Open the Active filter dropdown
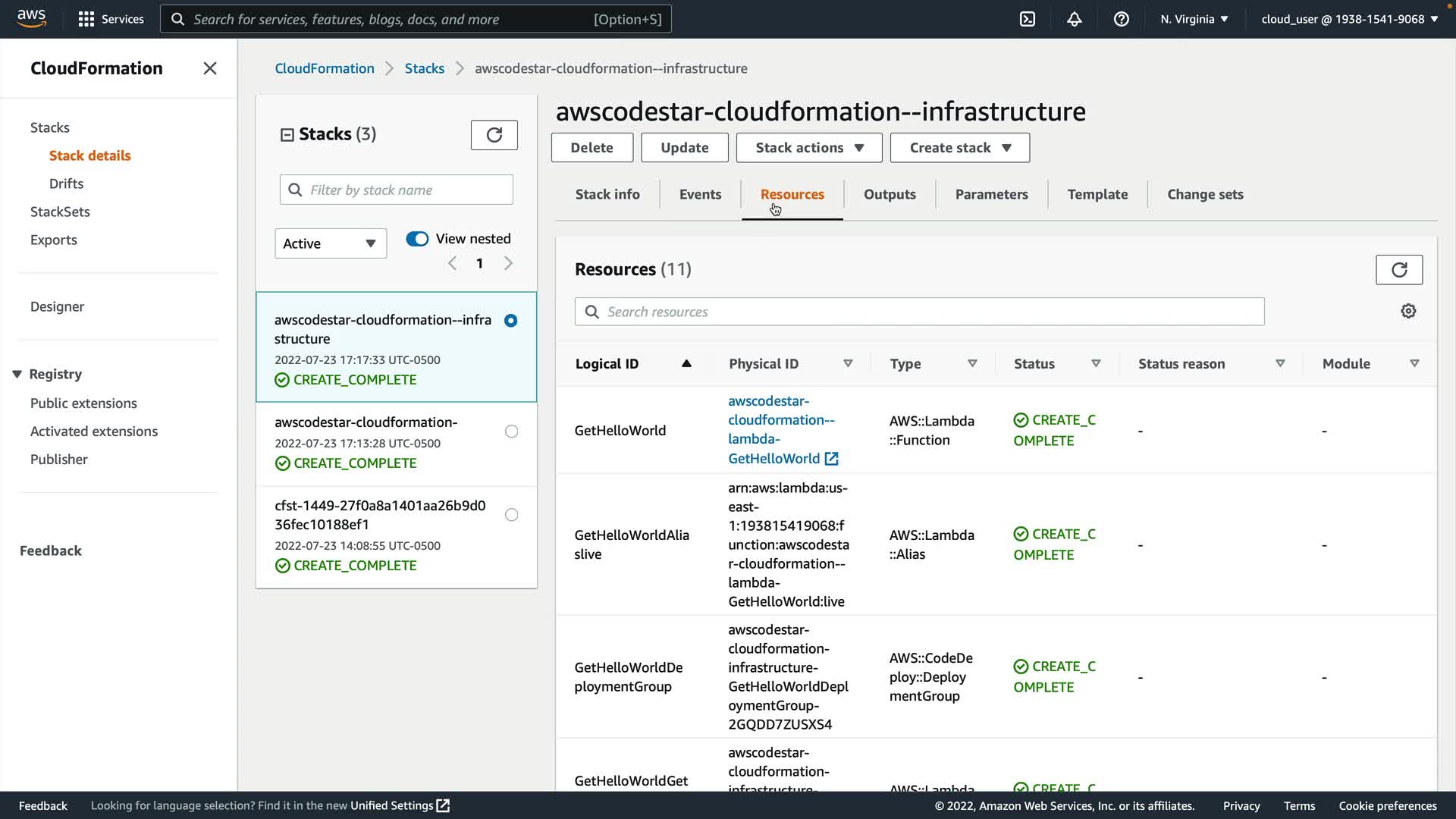 click(330, 243)
